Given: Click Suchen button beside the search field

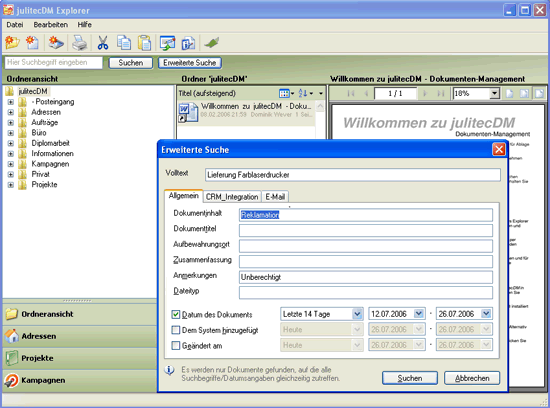Looking at the screenshot, I should [130, 63].
